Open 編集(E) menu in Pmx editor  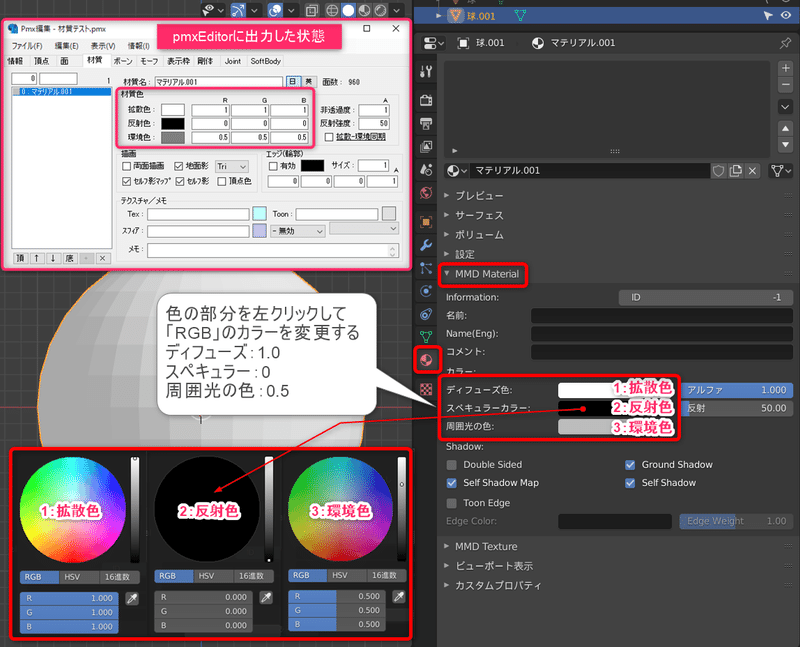coord(67,46)
